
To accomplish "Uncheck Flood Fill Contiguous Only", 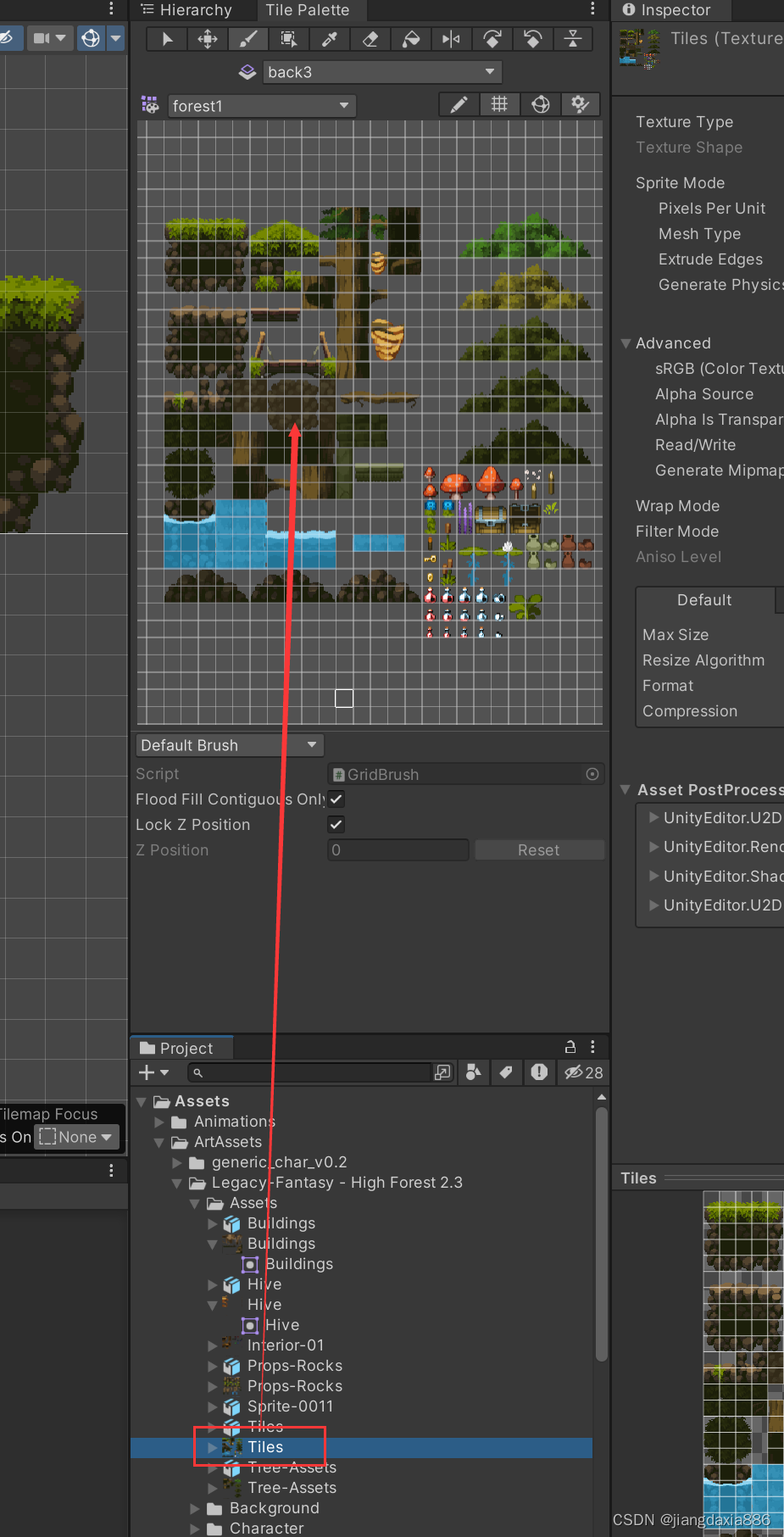I will click(x=336, y=799).
